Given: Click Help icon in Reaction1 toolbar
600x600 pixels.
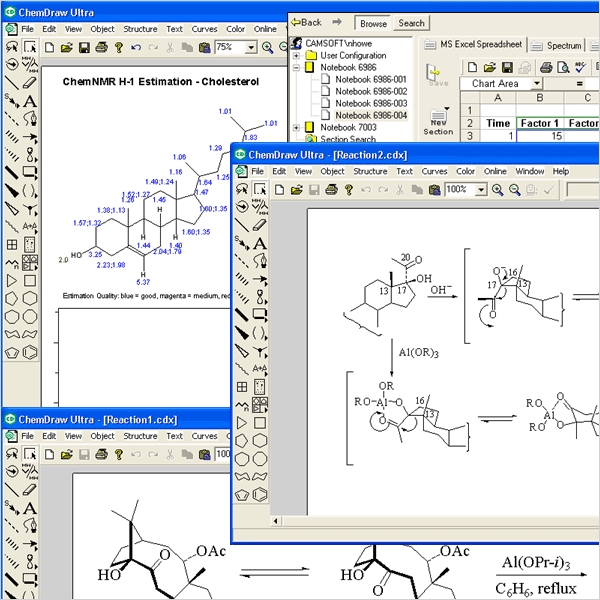Looking at the screenshot, I should [119, 454].
